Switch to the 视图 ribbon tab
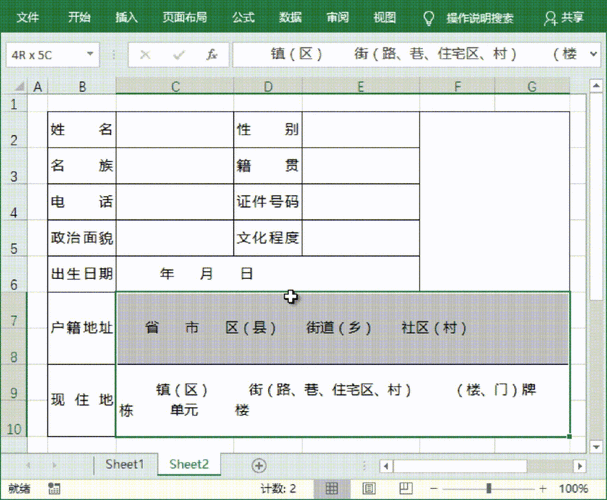Image resolution: width=607 pixels, height=500 pixels. coord(384,17)
